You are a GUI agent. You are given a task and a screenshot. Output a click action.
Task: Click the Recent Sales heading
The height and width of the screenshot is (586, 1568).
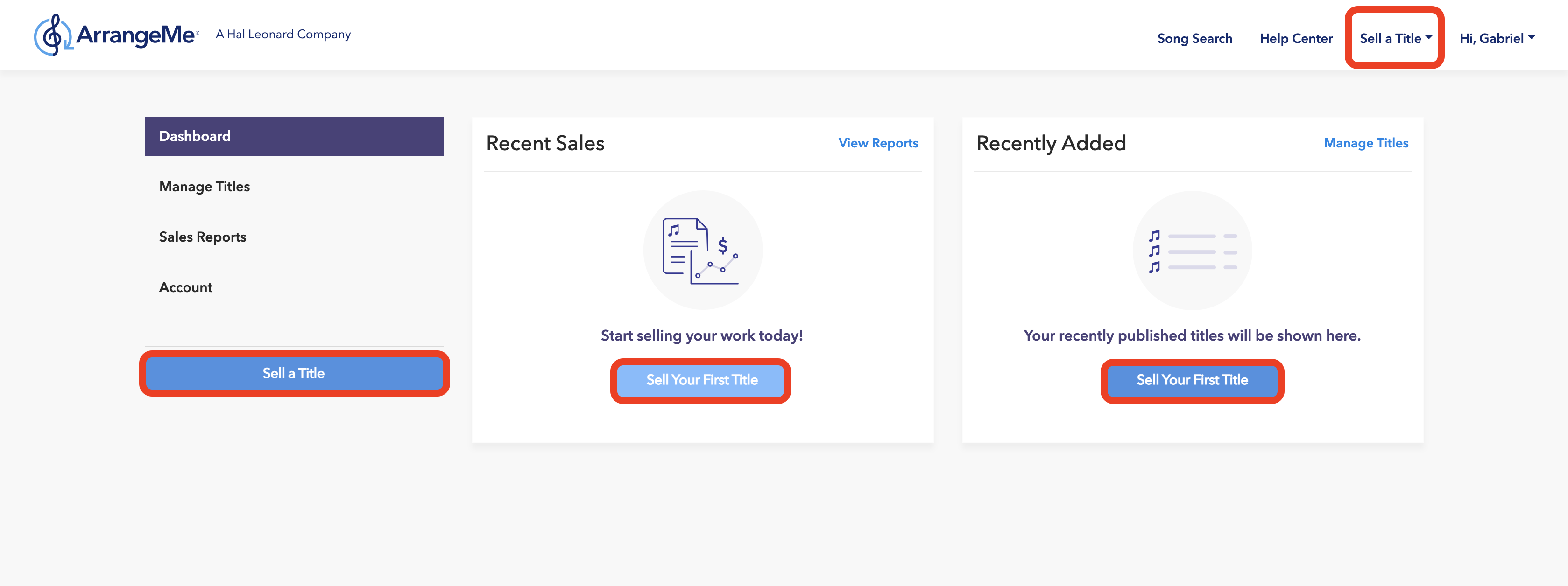[x=545, y=143]
